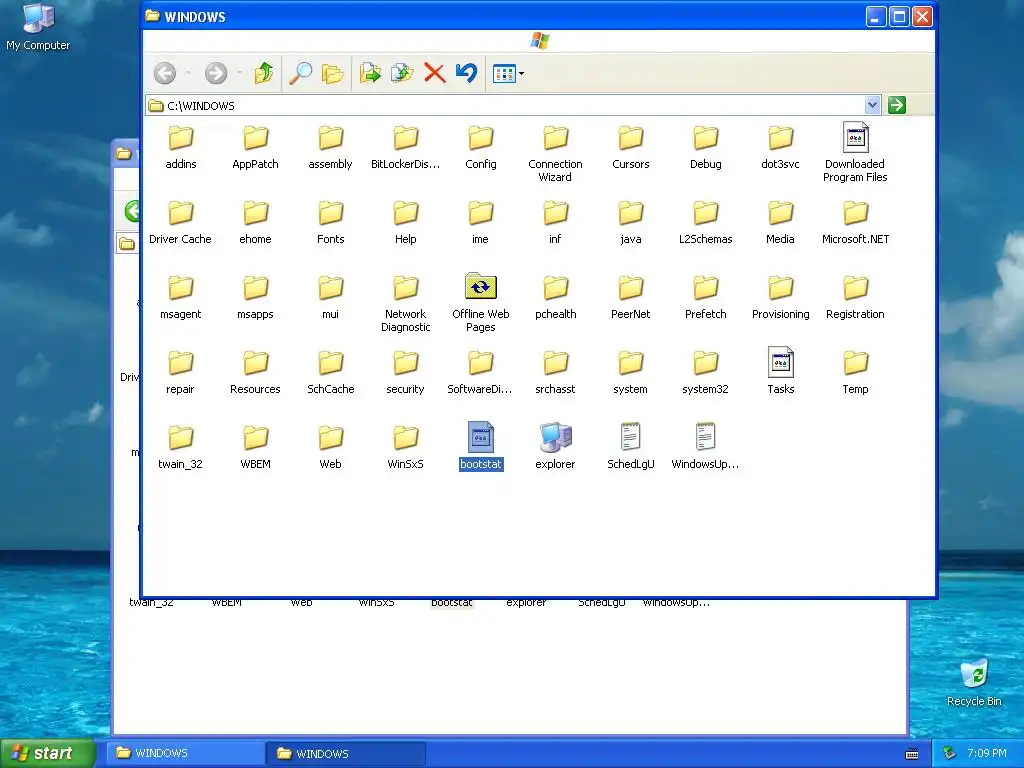
Task: Select the Connection Wizard folder
Action: [x=555, y=153]
